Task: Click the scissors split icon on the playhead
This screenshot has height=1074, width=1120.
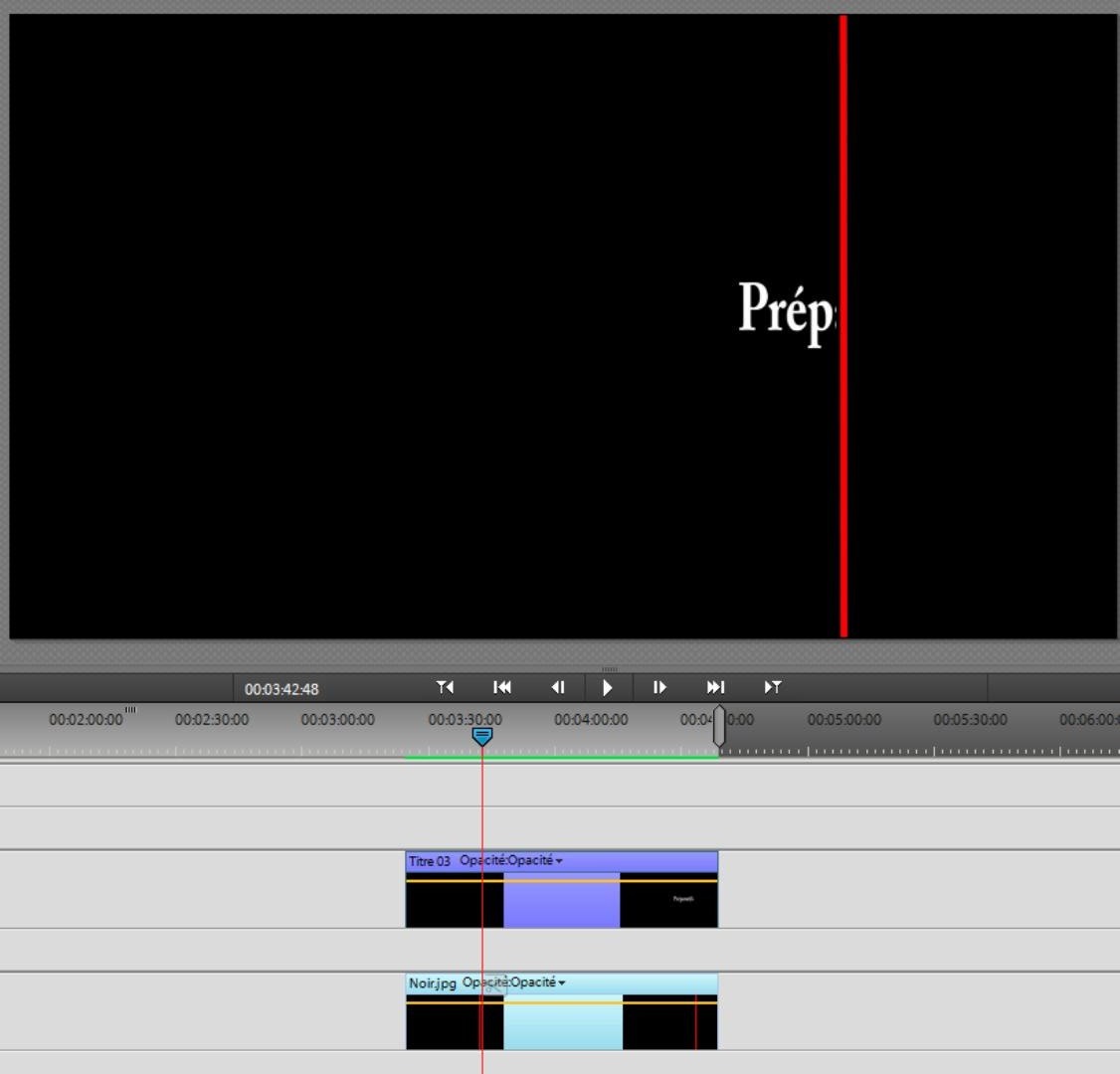Action: pos(494,986)
